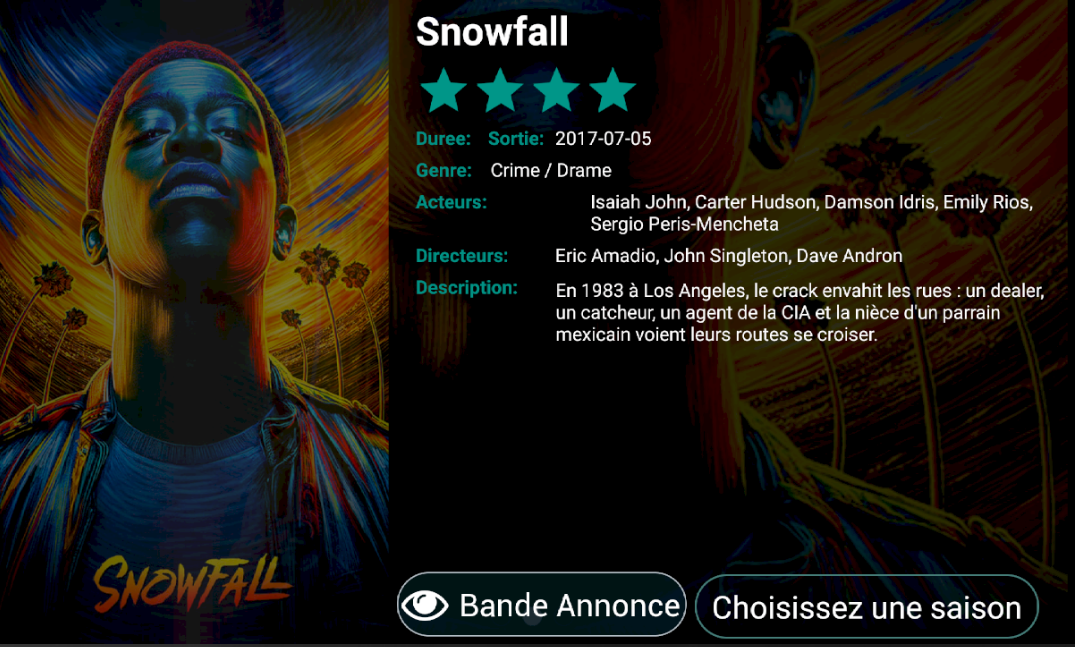The height and width of the screenshot is (647, 1075).
Task: Click director name Eric Amadio
Action: click(605, 256)
